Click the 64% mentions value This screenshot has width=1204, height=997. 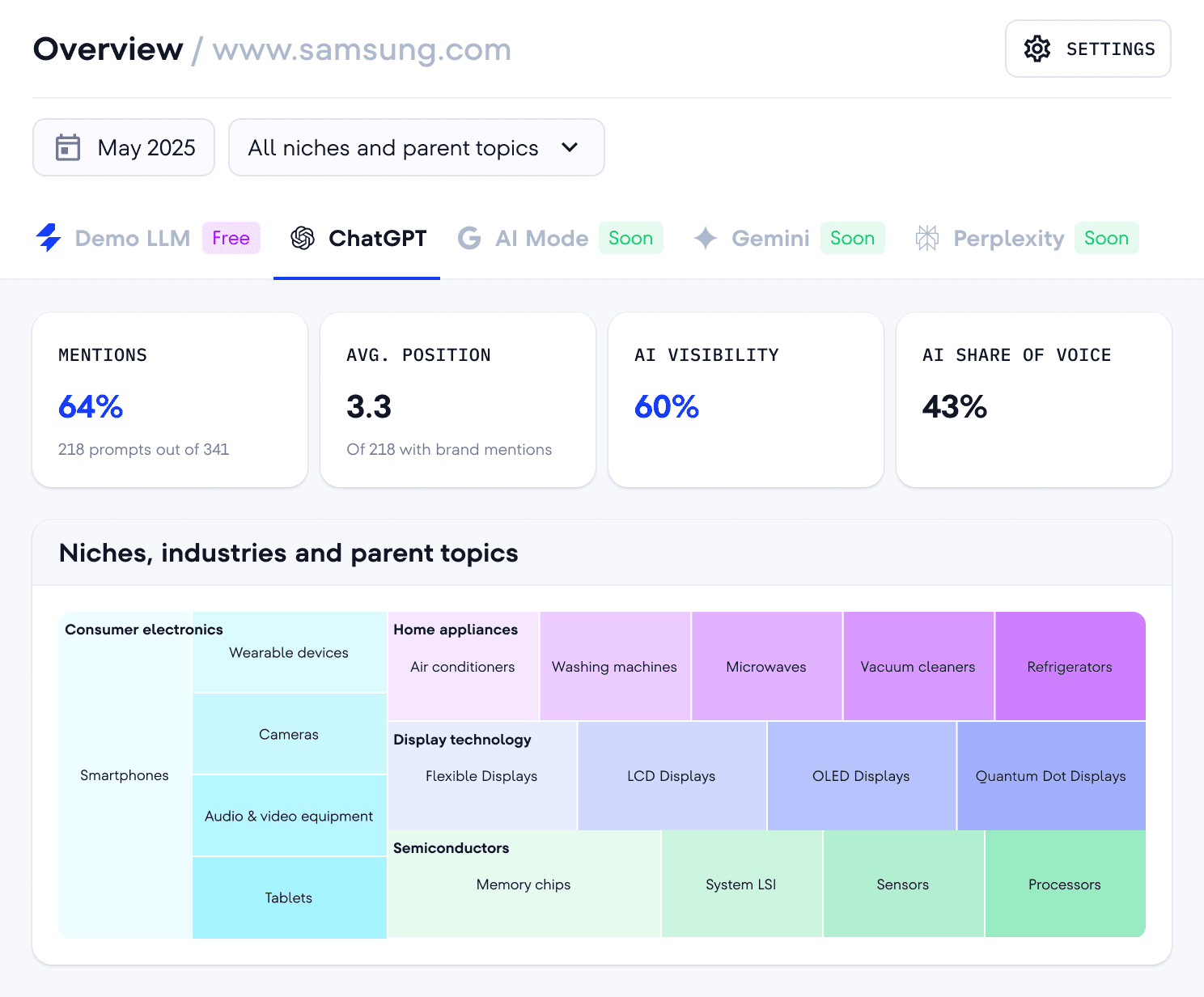(91, 407)
